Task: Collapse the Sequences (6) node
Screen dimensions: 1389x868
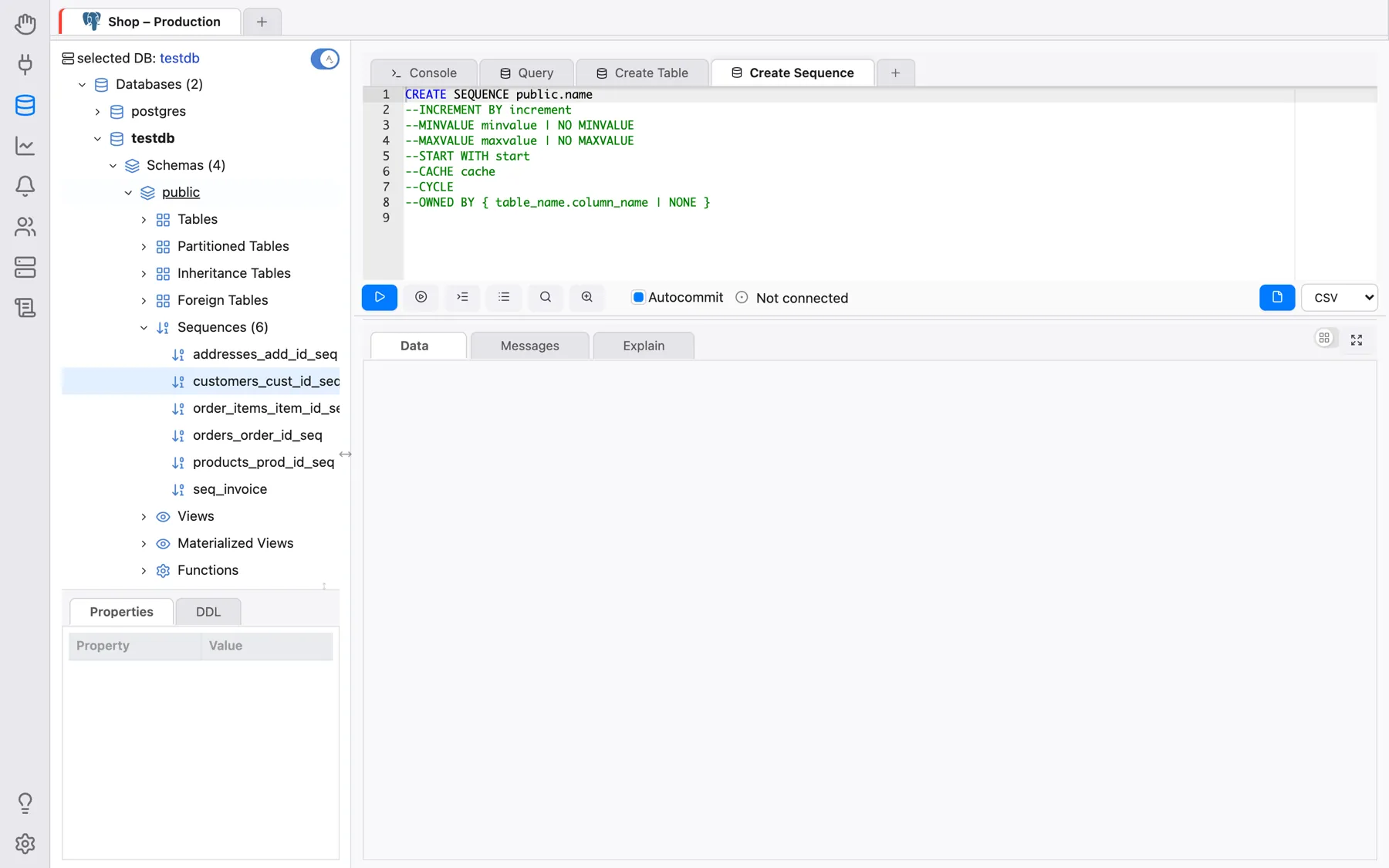Action: tap(144, 328)
